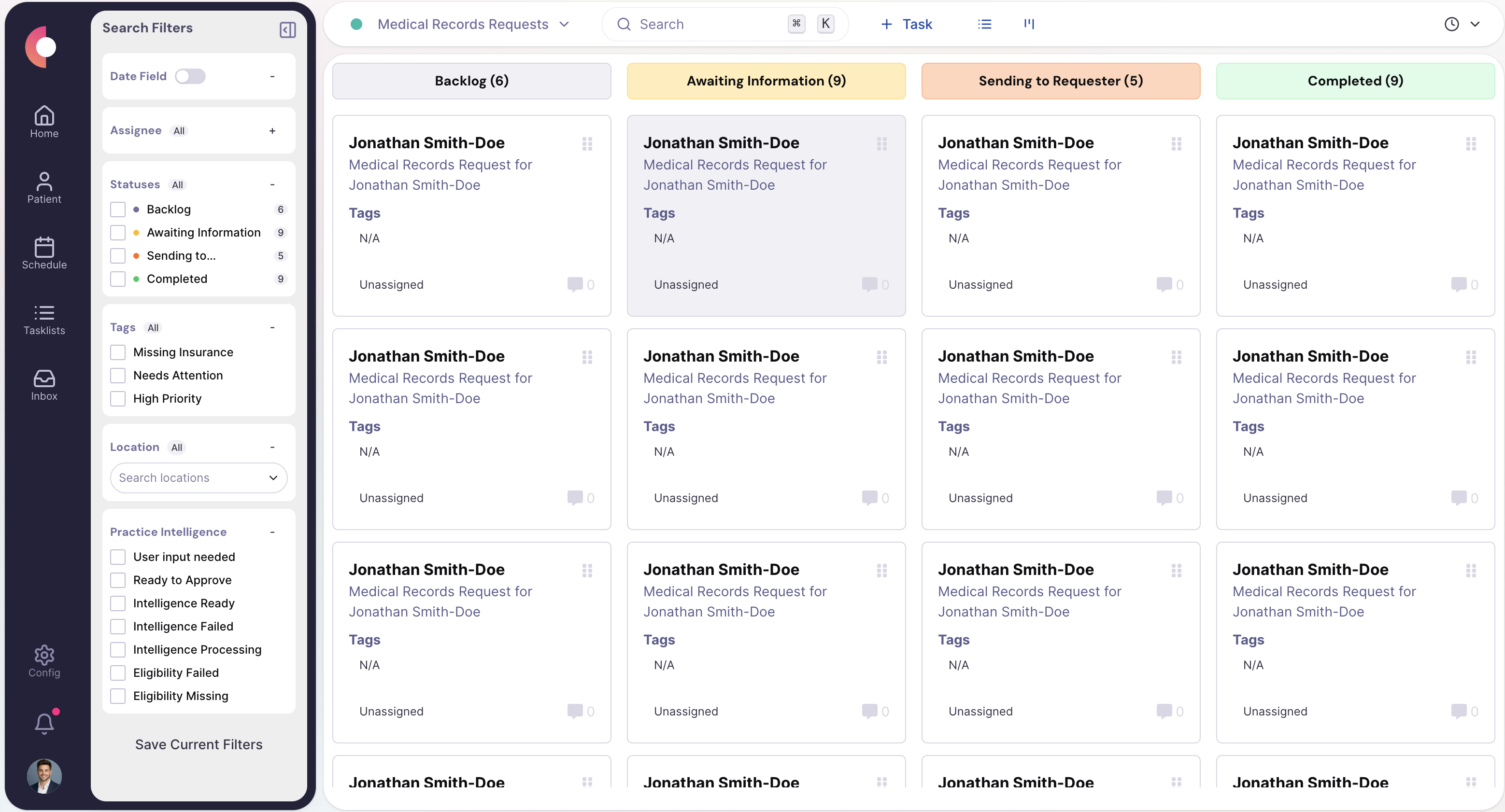This screenshot has height=812, width=1505.
Task: Select the Completed (9) column header
Action: (x=1355, y=81)
